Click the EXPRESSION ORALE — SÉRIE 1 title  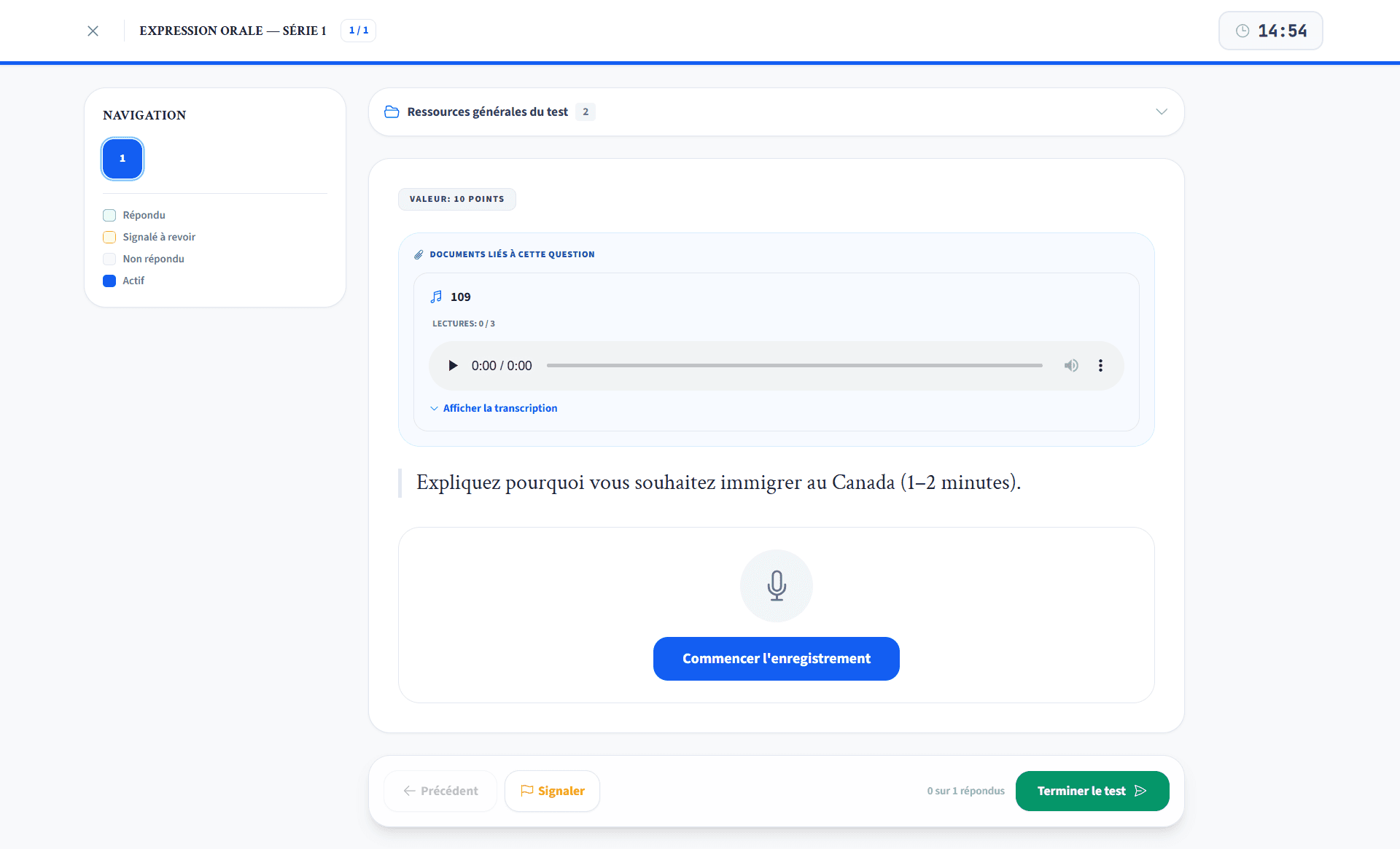pyautogui.click(x=233, y=31)
